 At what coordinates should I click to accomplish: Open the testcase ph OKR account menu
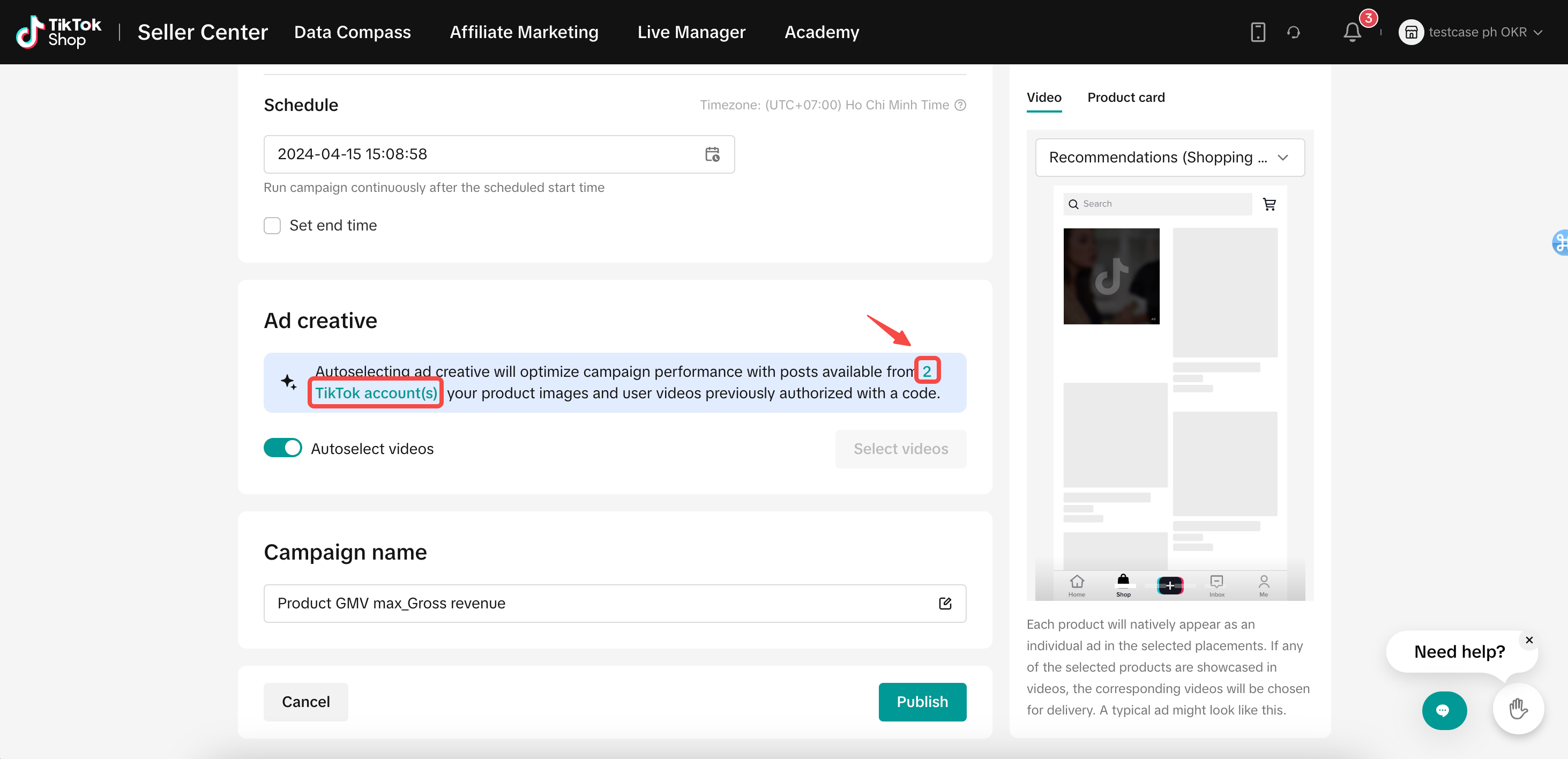pyautogui.click(x=1470, y=32)
